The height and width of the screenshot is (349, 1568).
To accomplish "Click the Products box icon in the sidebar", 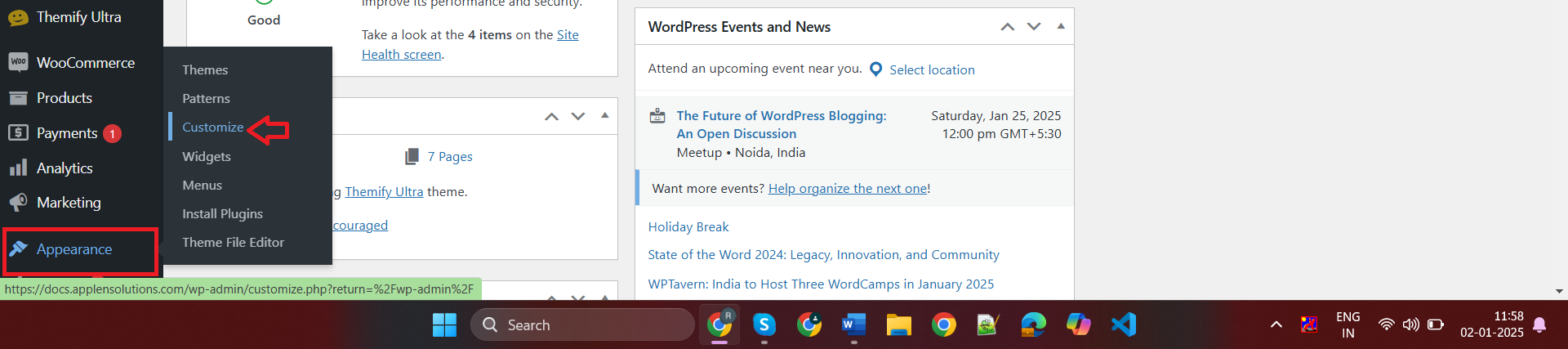I will 18,98.
